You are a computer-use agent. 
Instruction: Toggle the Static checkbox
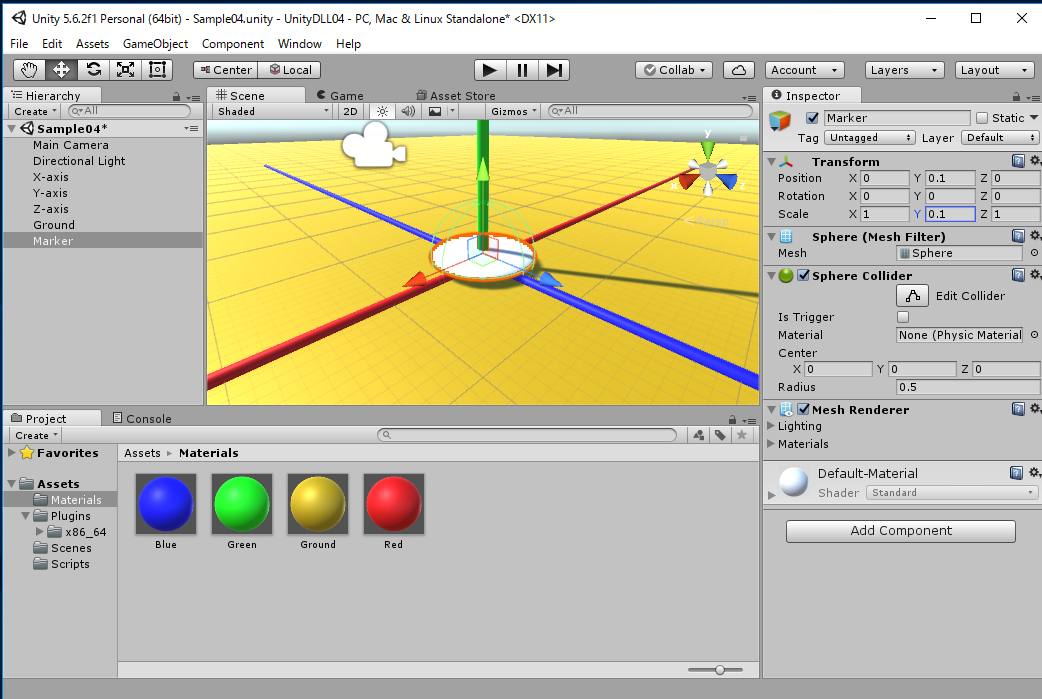pyautogui.click(x=982, y=118)
